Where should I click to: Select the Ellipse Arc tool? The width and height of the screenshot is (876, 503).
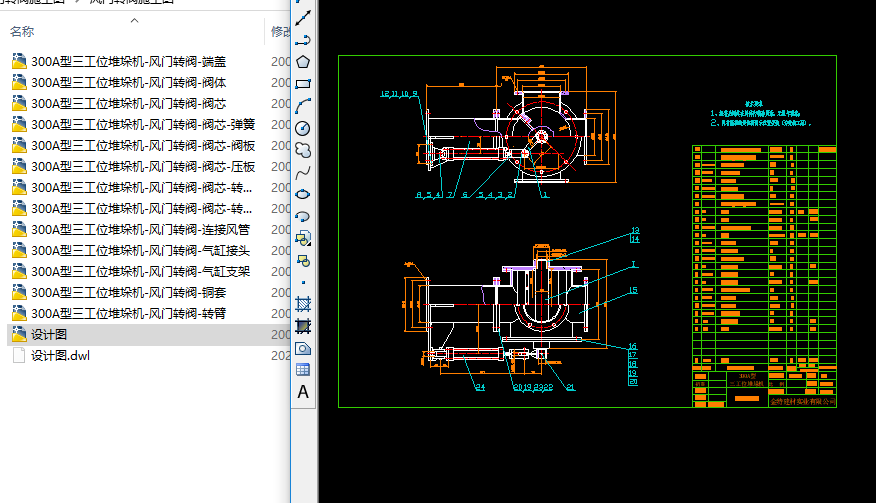pyautogui.click(x=303, y=217)
